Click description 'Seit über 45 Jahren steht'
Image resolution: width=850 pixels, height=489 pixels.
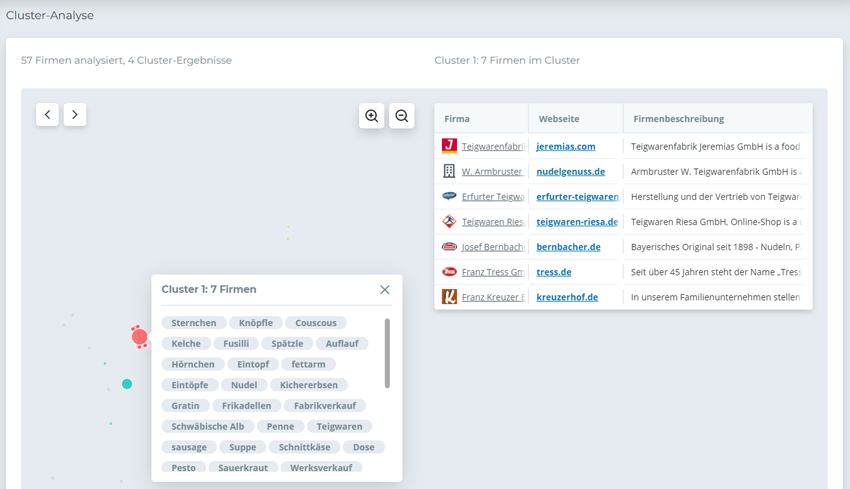(716, 272)
